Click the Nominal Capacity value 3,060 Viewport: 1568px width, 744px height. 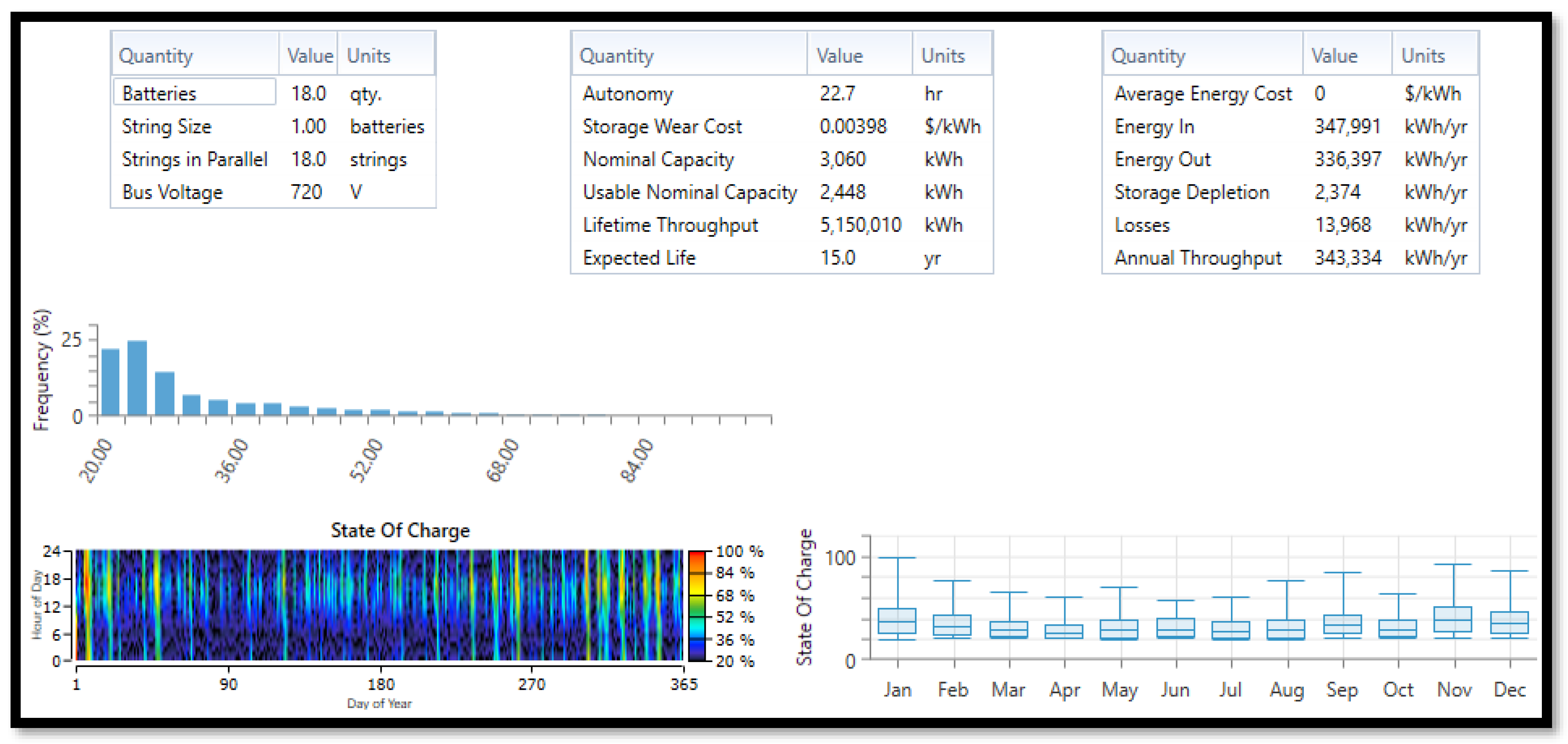click(x=842, y=160)
